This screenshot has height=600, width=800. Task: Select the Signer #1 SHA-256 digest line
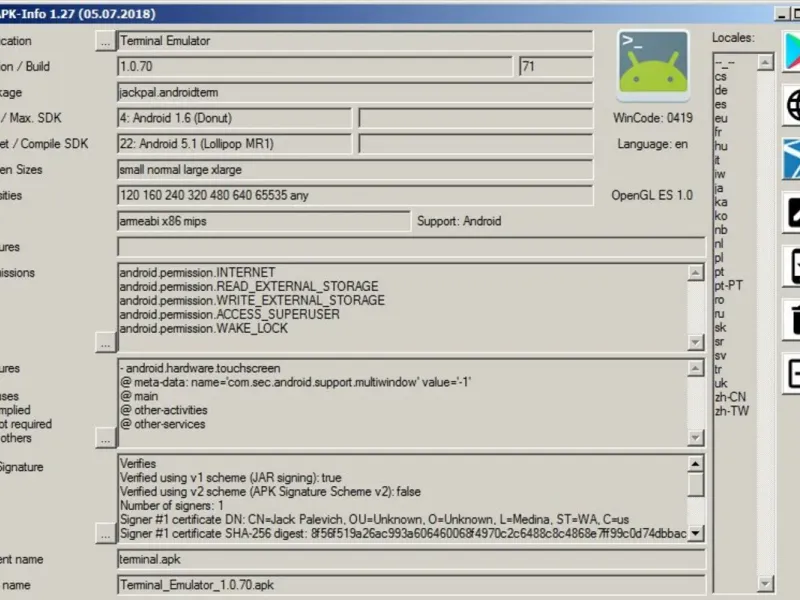(403, 534)
